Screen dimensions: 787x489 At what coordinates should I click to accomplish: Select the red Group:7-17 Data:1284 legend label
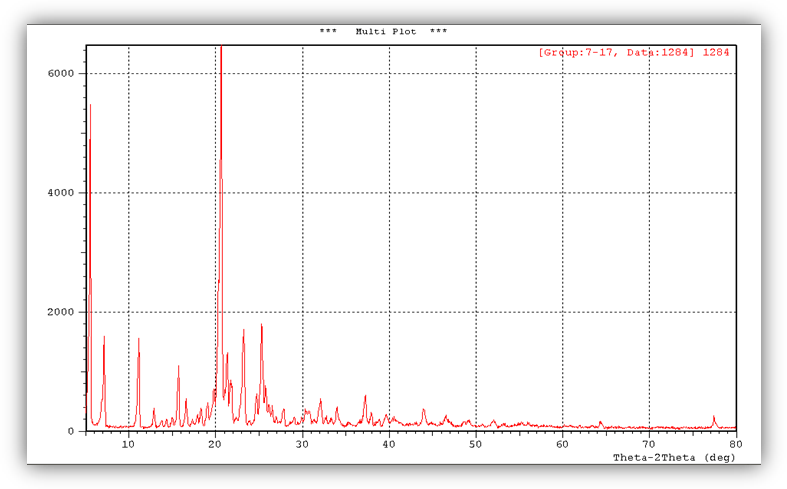tap(634, 52)
